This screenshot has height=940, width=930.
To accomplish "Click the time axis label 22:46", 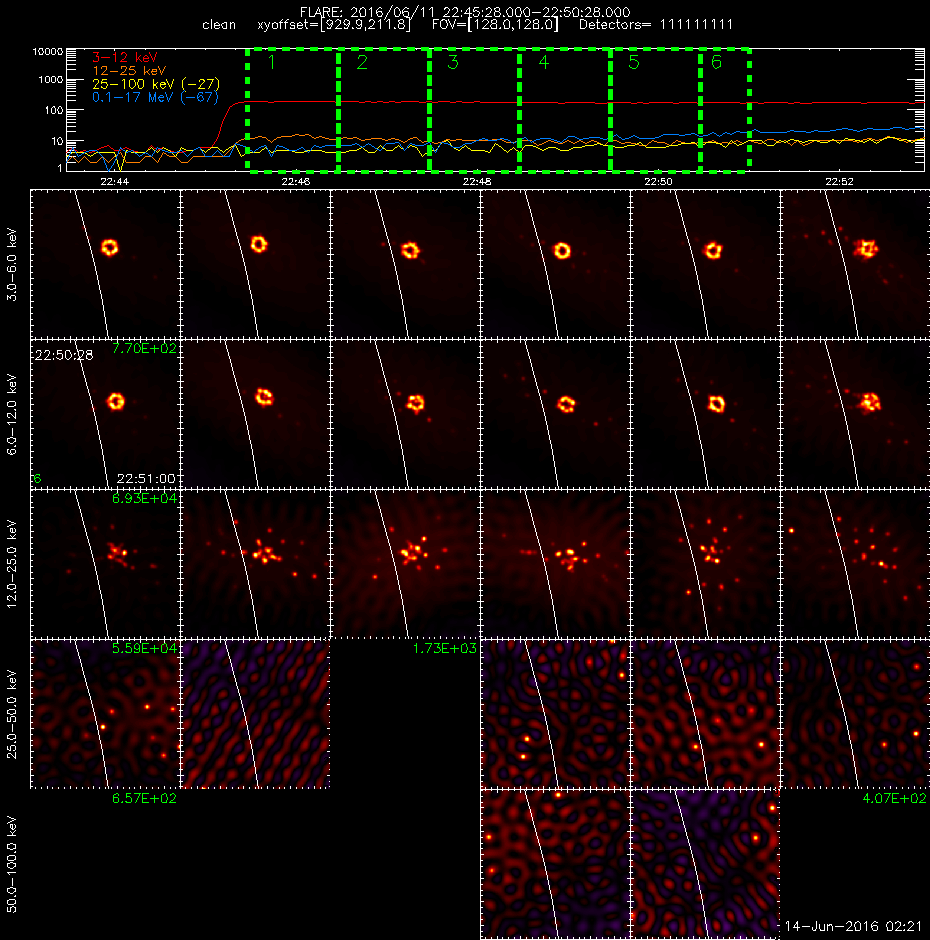I will click(x=296, y=181).
